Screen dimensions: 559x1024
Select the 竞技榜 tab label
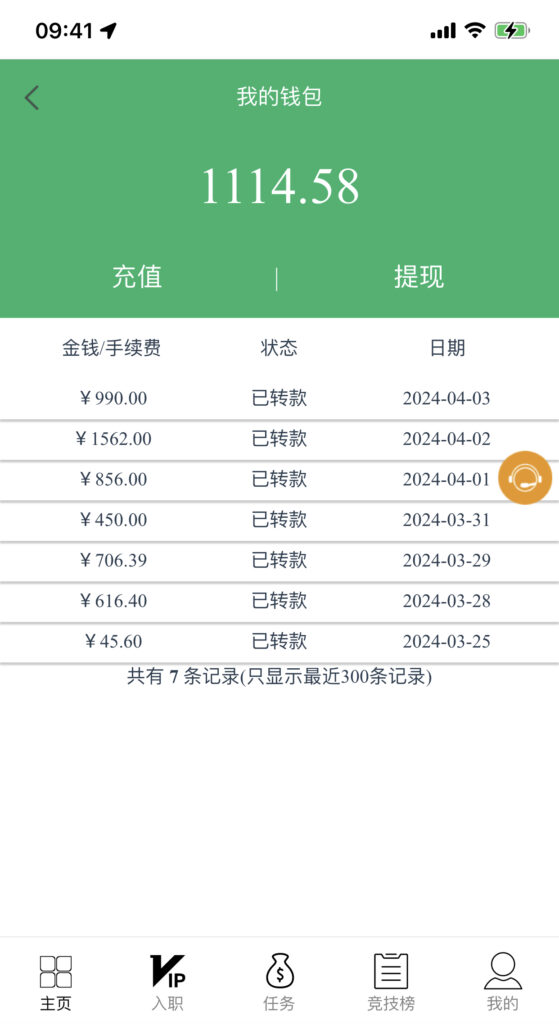tap(391, 1003)
